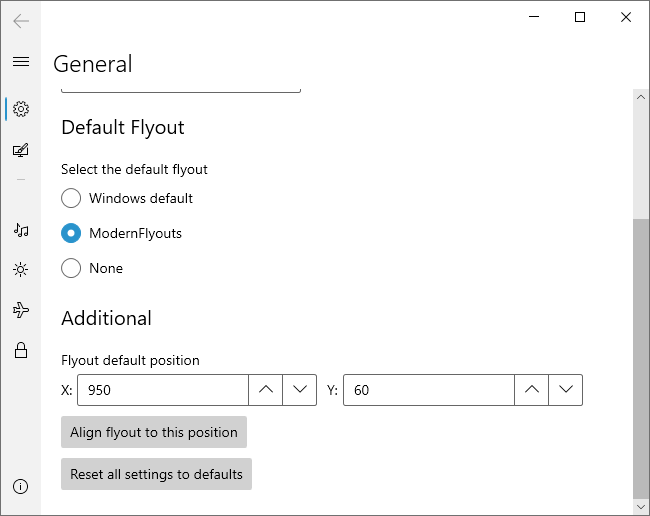Screen dimensions: 650x516
Task: Click Reset all settings to defaults
Action: click(156, 474)
